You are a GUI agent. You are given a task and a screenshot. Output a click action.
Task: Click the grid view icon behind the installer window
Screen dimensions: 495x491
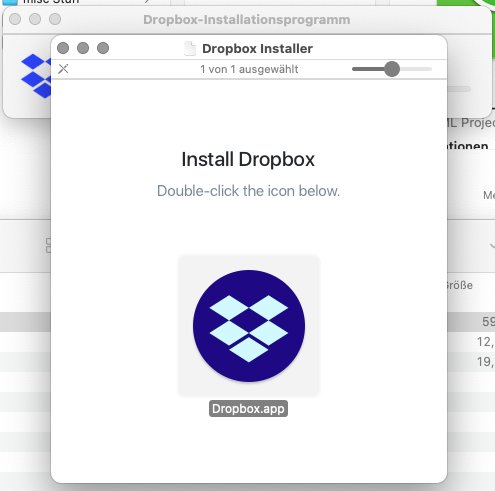pos(49,245)
